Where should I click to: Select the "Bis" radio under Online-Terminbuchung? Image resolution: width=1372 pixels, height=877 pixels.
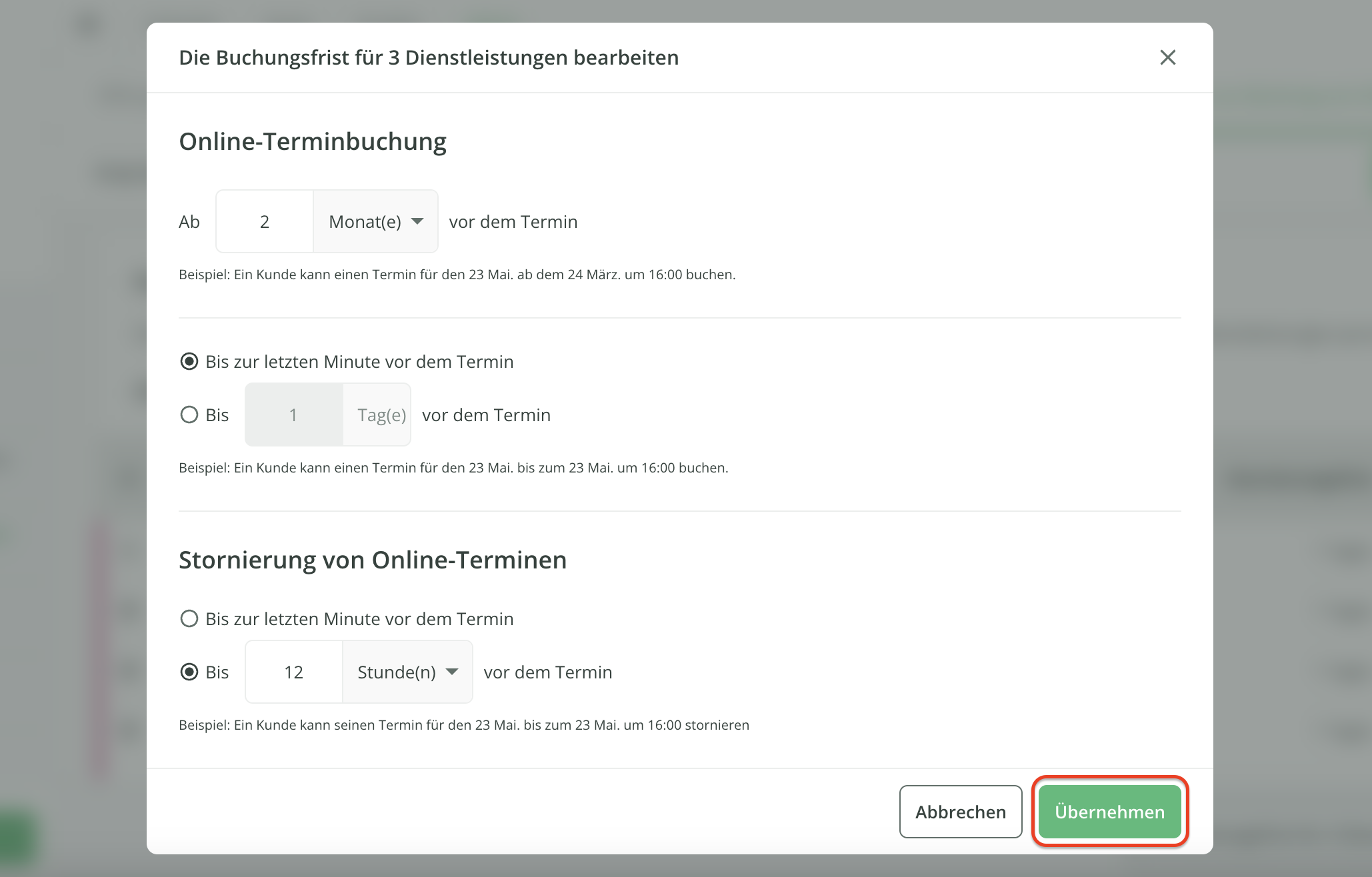click(x=189, y=415)
